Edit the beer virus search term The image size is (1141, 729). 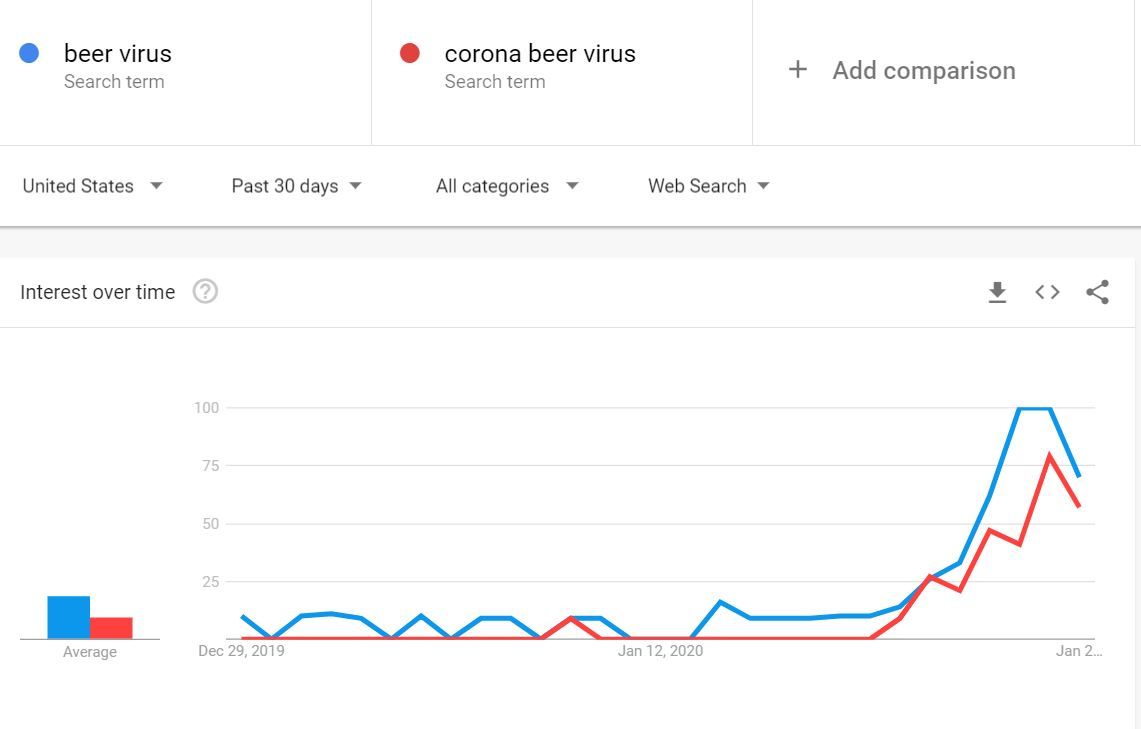(118, 54)
